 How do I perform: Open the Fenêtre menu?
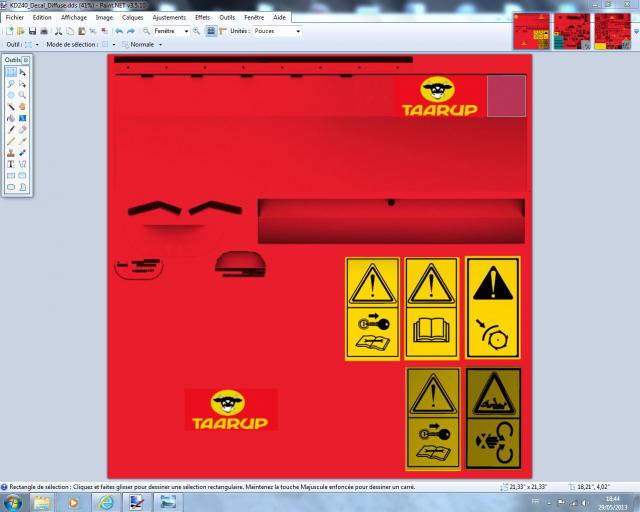[x=254, y=18]
